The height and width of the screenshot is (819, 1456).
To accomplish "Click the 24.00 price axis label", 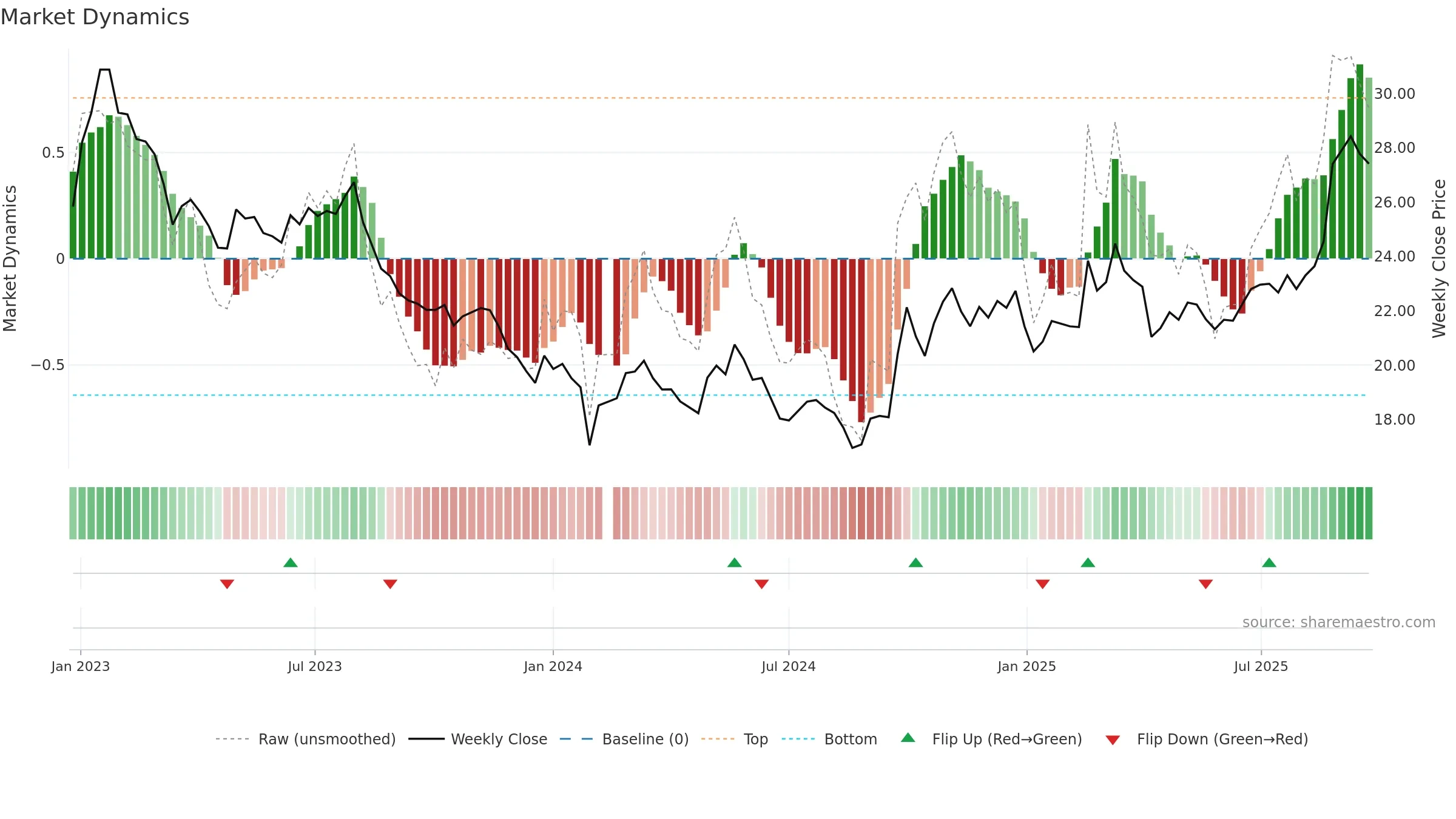I will pyautogui.click(x=1395, y=256).
